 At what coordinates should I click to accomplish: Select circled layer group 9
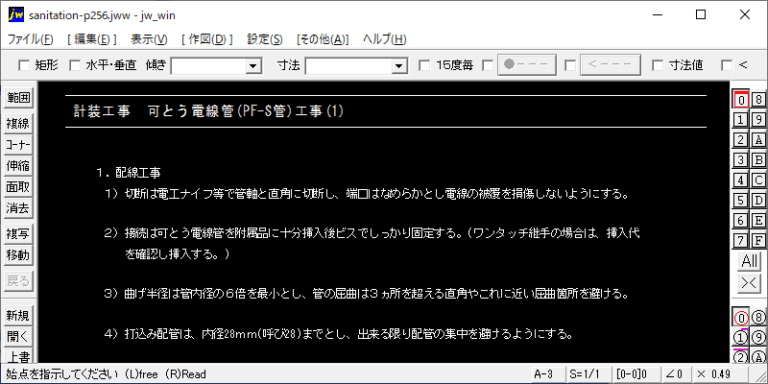click(759, 337)
